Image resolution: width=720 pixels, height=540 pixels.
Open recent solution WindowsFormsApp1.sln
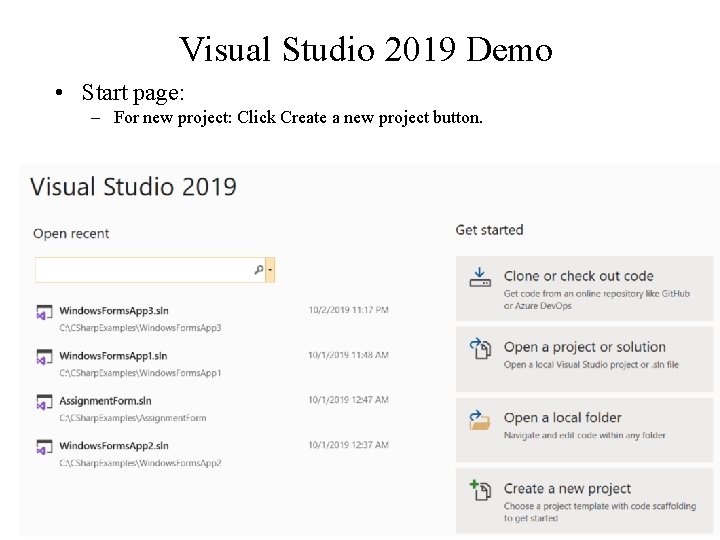(x=113, y=356)
